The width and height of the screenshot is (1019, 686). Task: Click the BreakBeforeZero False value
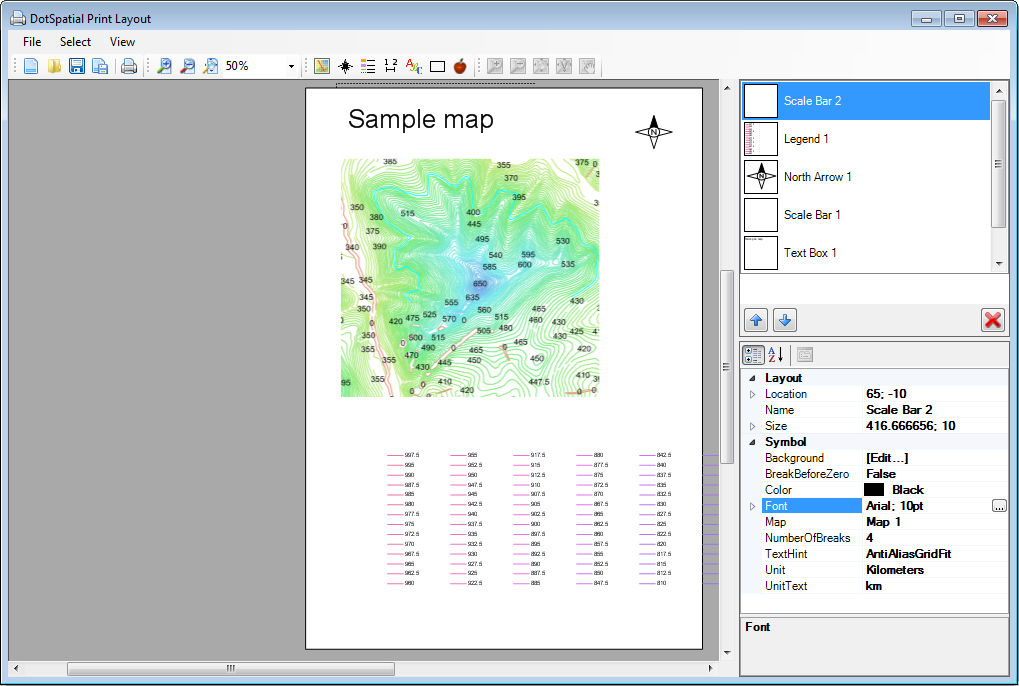tap(935, 474)
